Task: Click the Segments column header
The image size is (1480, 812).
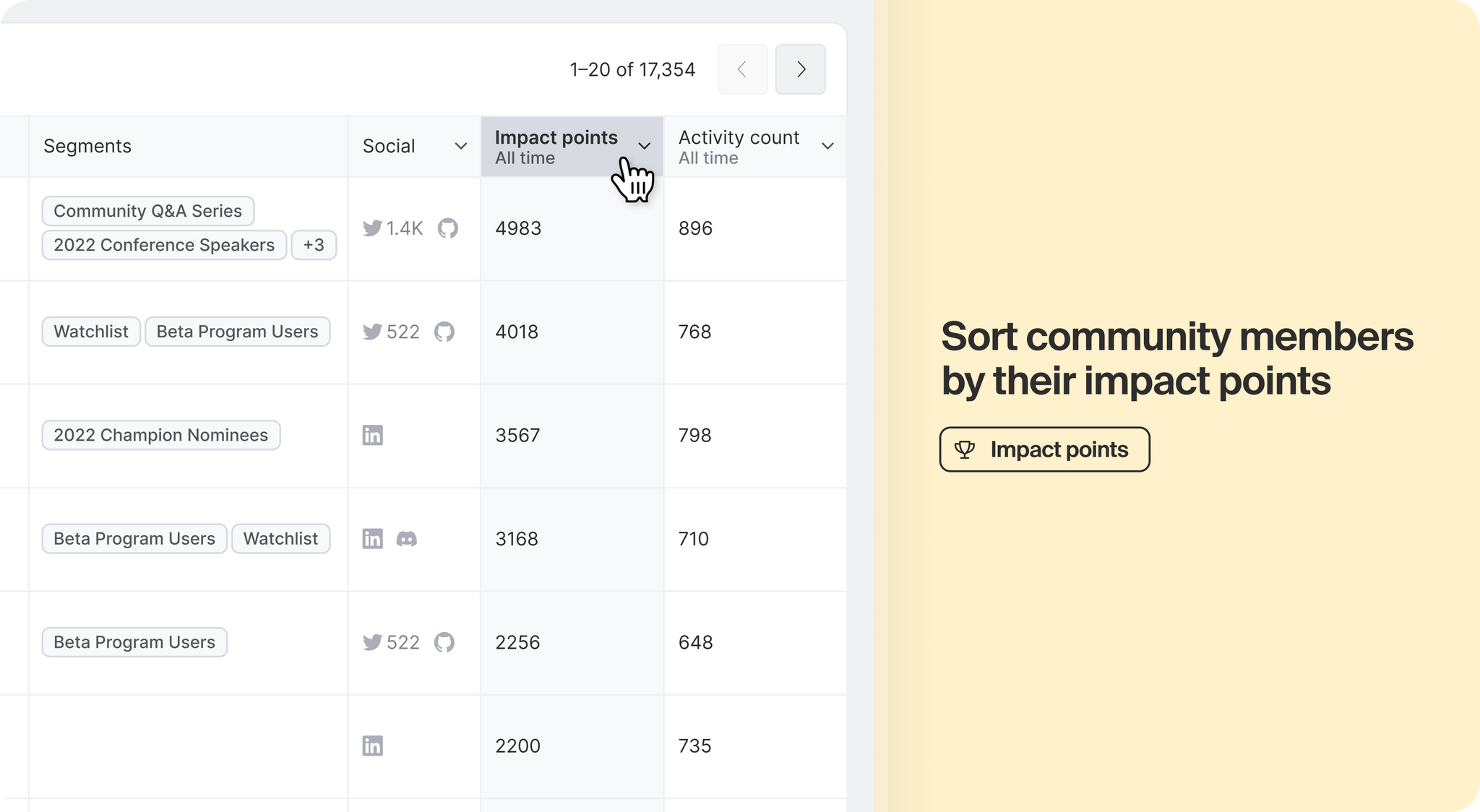Action: [x=87, y=147]
